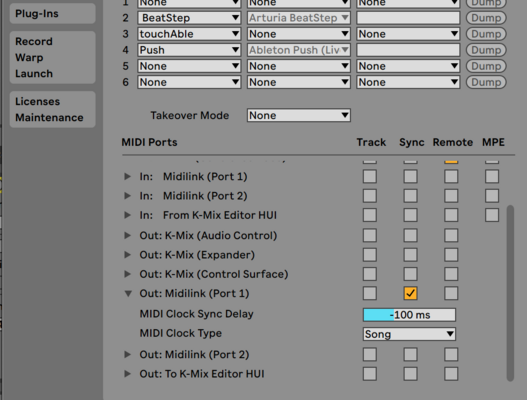Enable Track for Out: To K-Mix Editor HUI
Screen dimensions: 527x400
[370, 374]
